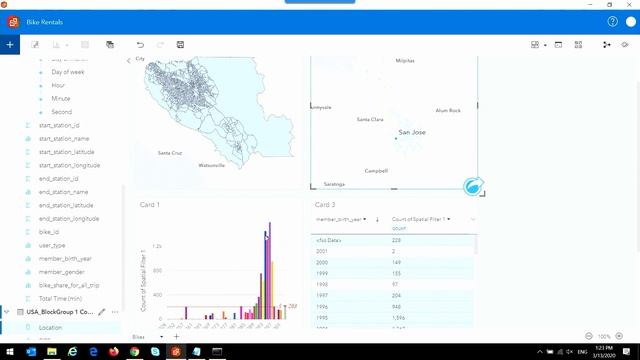Select the Minute subfield
Viewport: 640px width, 360px height.
point(61,98)
